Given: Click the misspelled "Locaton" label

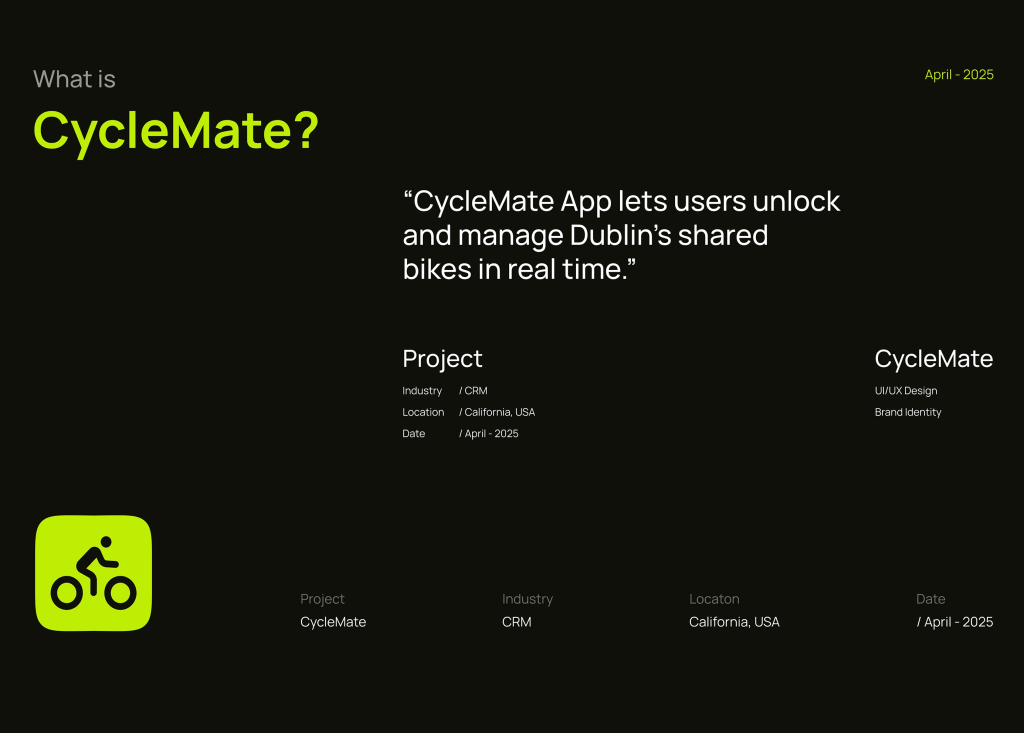Looking at the screenshot, I should pyautogui.click(x=714, y=599).
